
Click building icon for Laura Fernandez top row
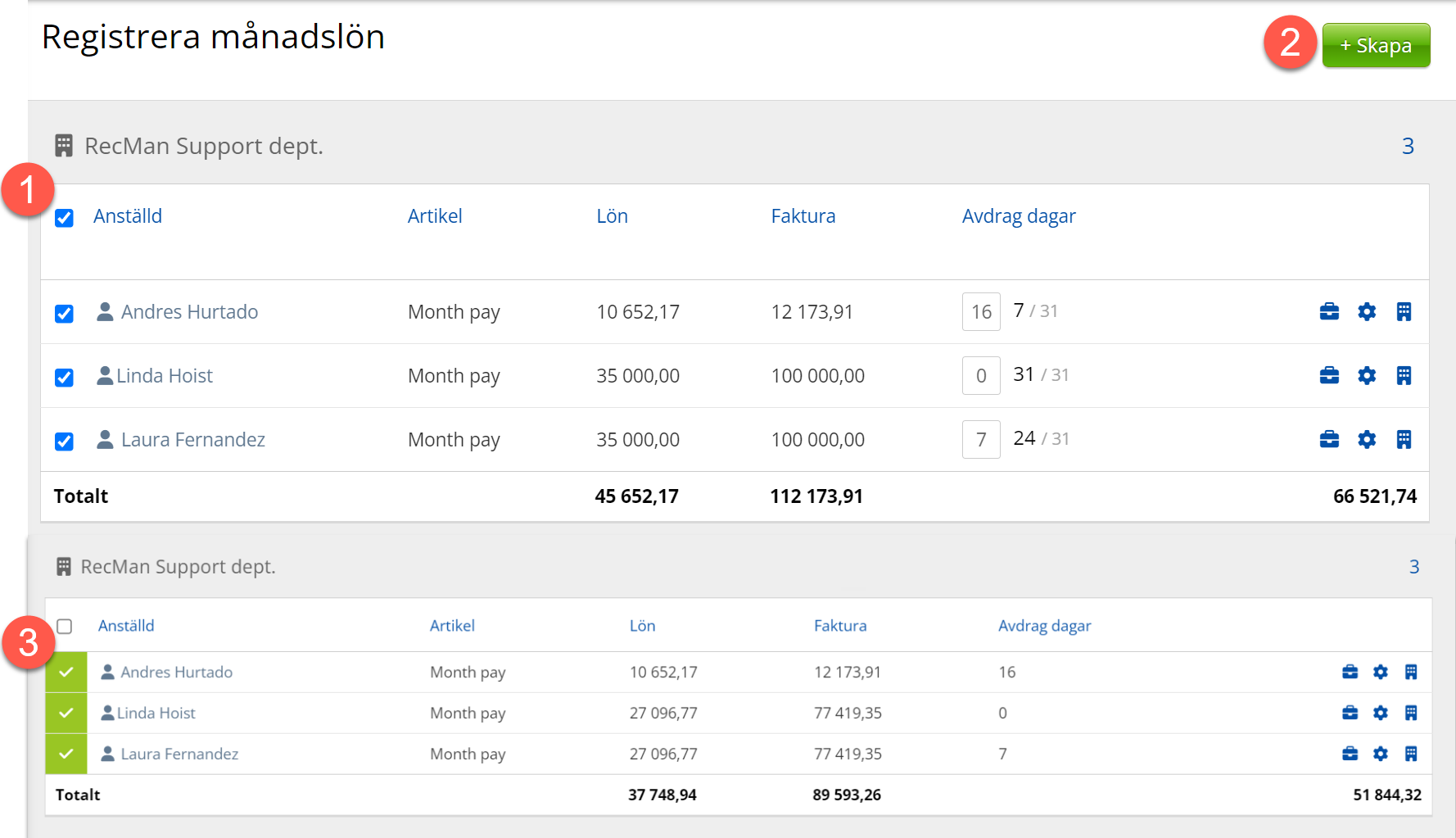1404,439
